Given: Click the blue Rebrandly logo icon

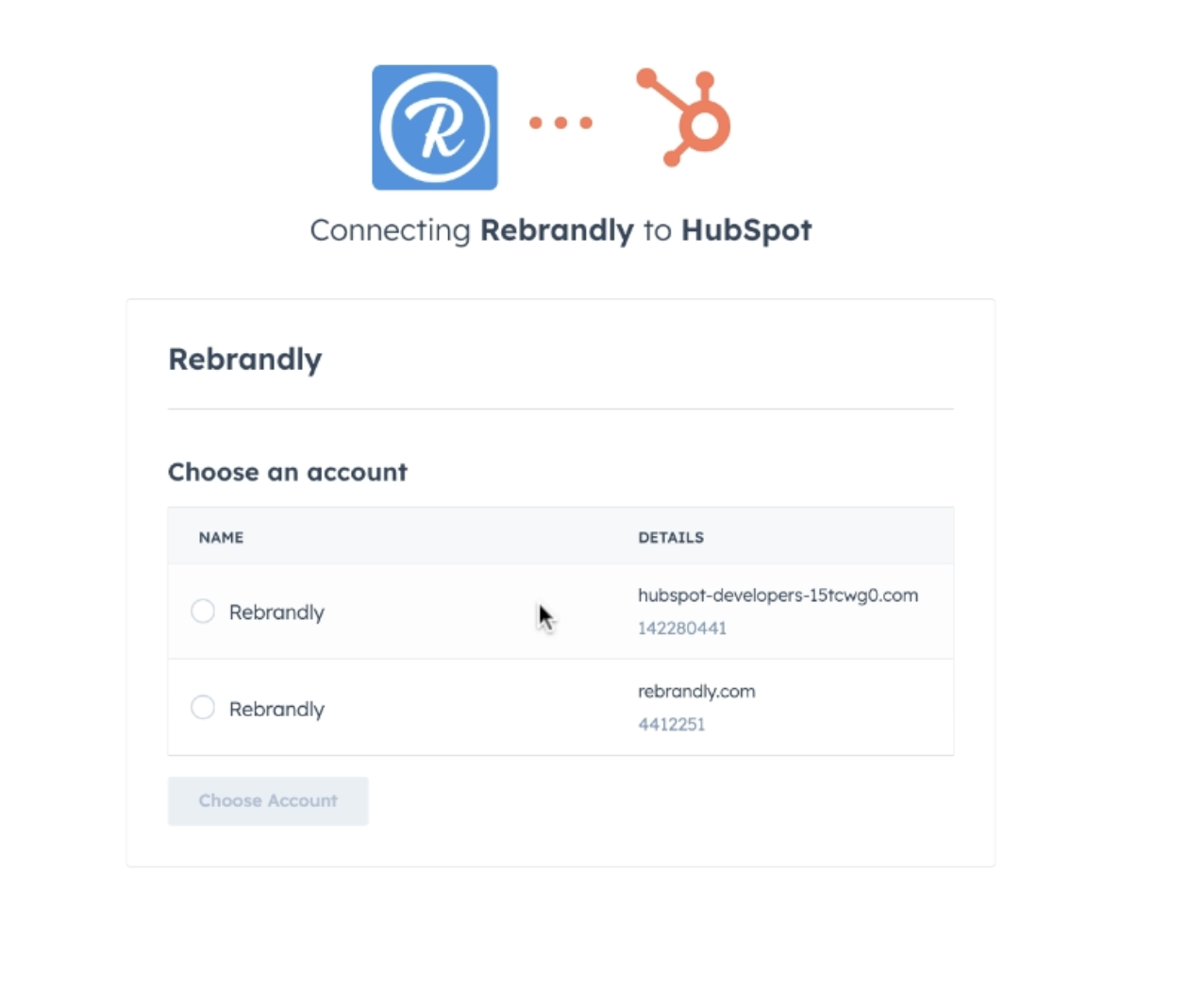Looking at the screenshot, I should coord(435,127).
